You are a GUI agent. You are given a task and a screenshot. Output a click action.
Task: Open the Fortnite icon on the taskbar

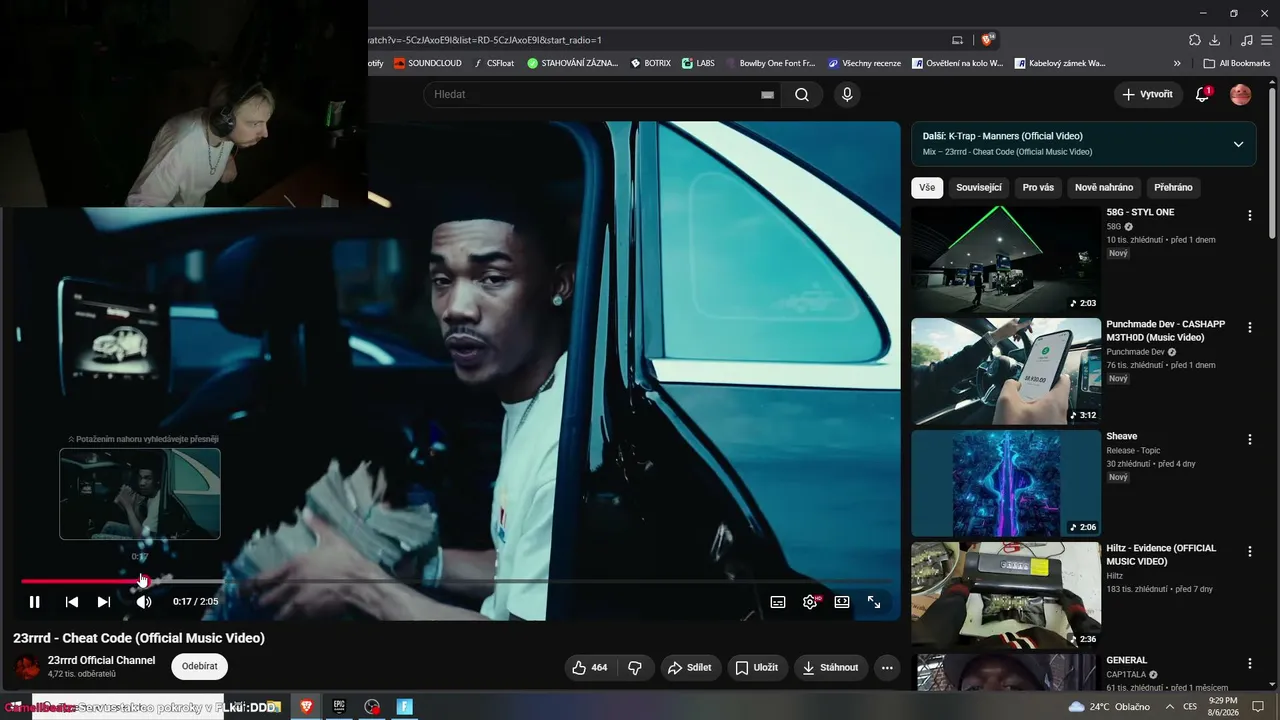(x=405, y=707)
